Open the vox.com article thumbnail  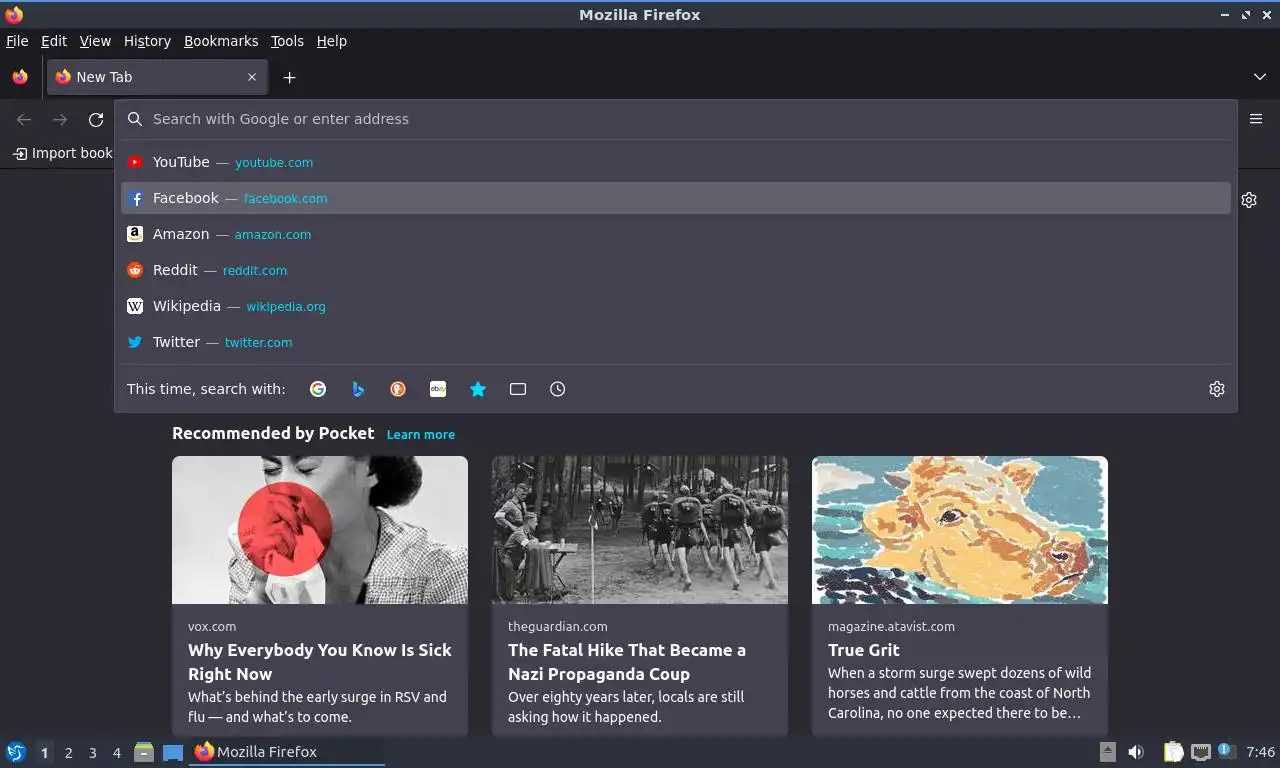click(320, 530)
